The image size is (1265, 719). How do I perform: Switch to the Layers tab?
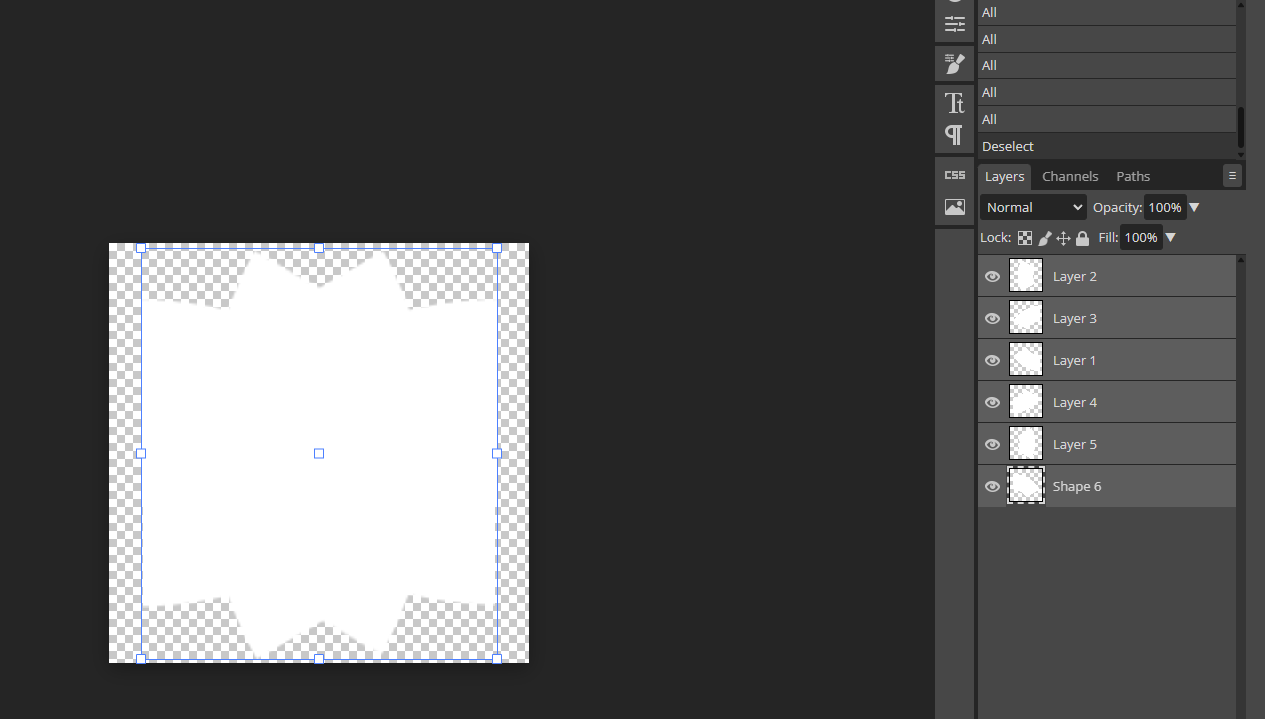[1004, 176]
